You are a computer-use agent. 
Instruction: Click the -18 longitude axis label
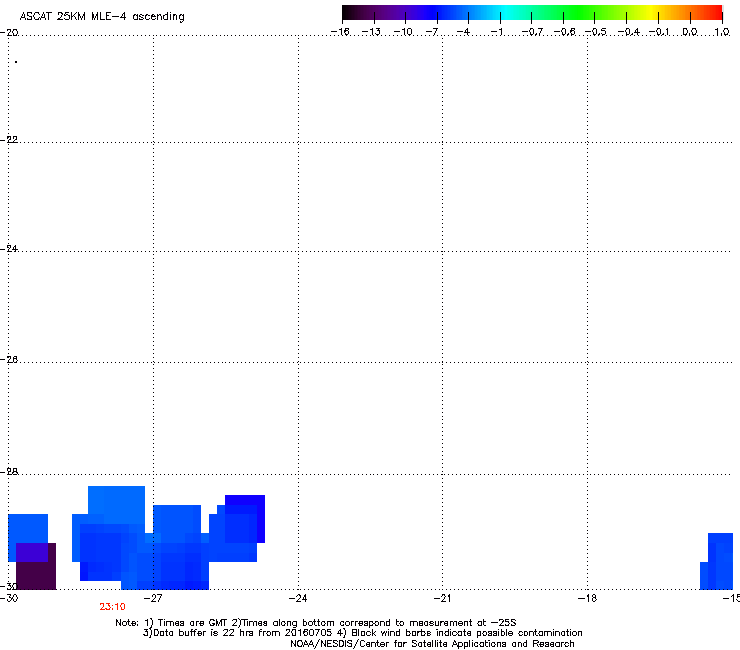(x=587, y=599)
